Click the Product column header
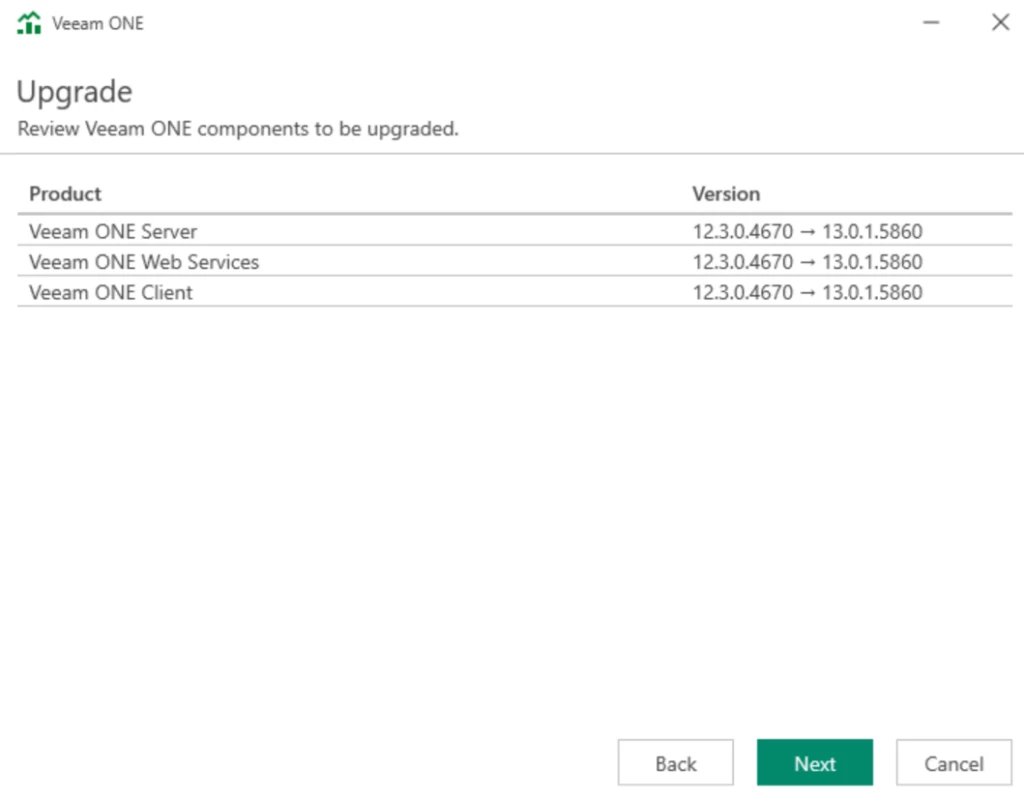Viewport: 1024px width, 801px height. pos(65,194)
